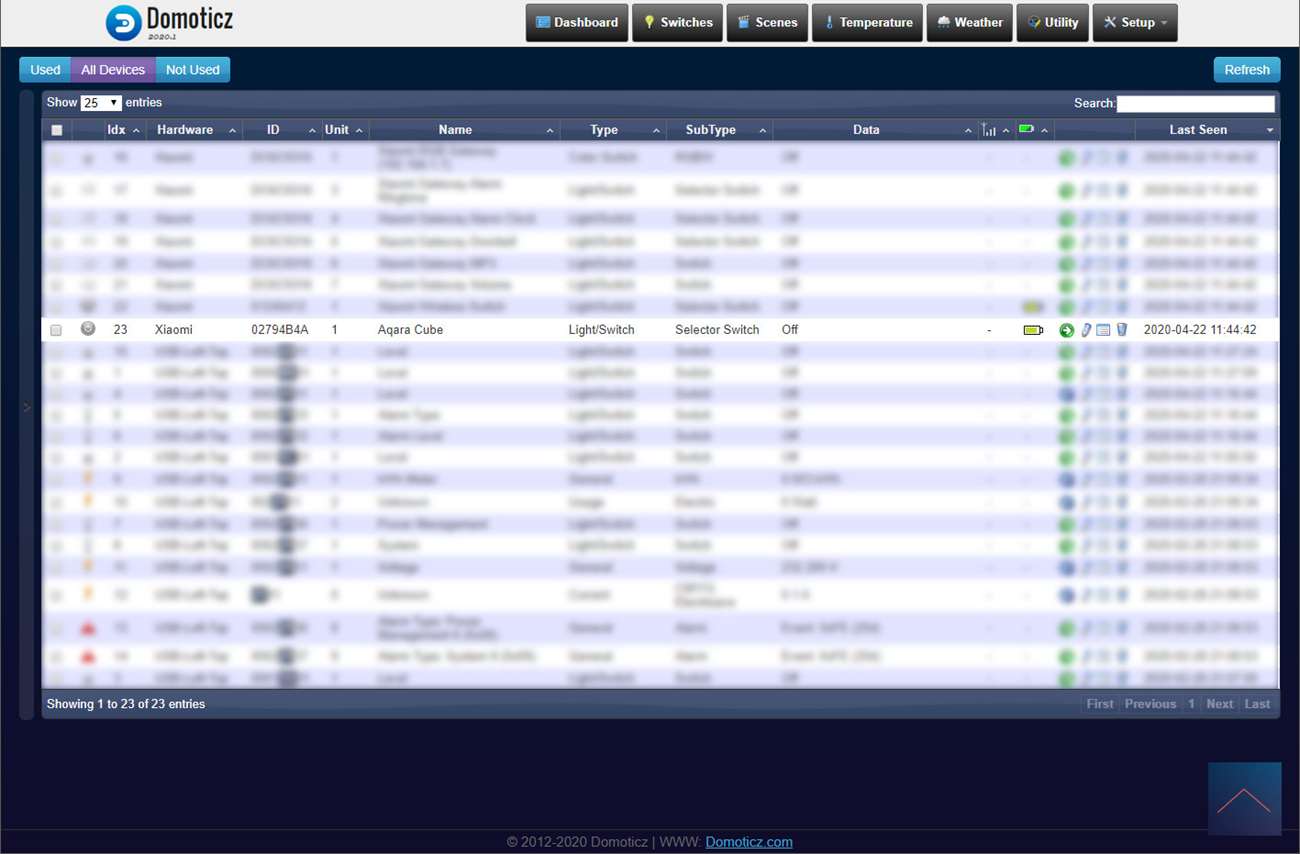Sort by the signal strength column icon
1300x854 pixels.
click(x=989, y=130)
